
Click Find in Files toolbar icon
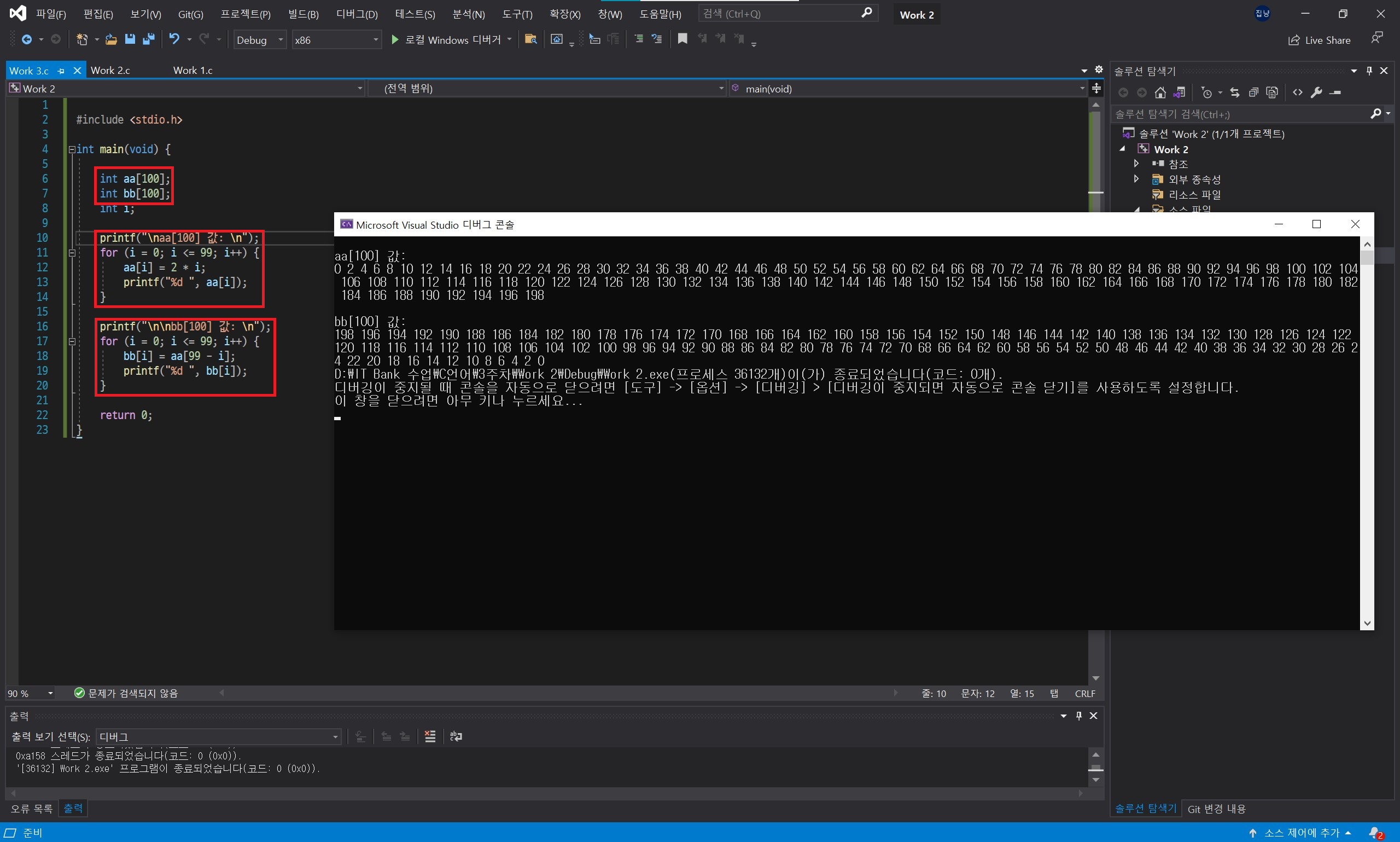[530, 39]
